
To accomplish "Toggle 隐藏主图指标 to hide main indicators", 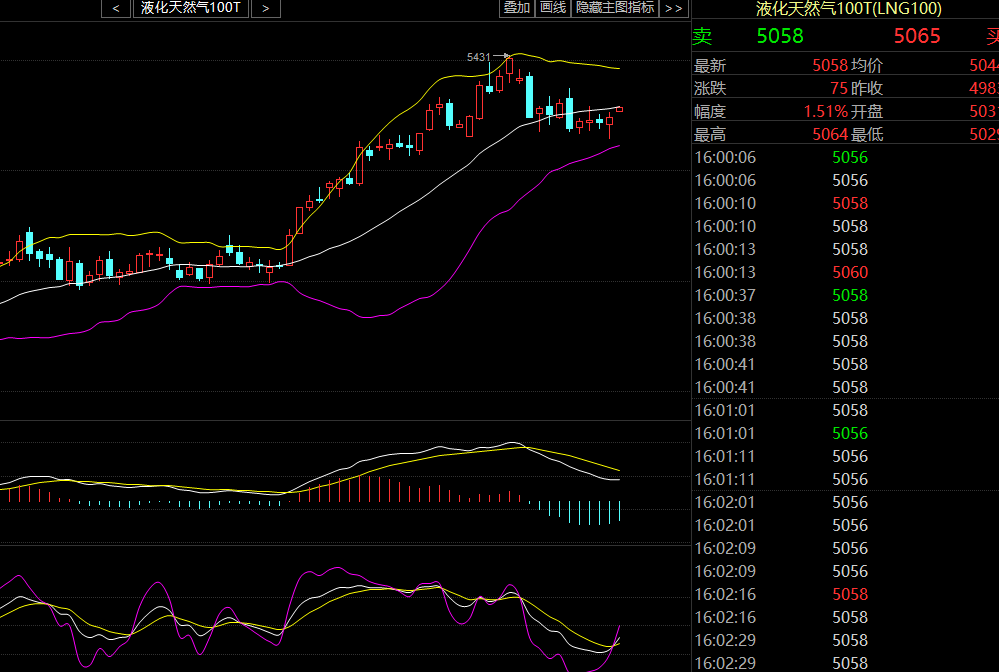I will pyautogui.click(x=615, y=8).
